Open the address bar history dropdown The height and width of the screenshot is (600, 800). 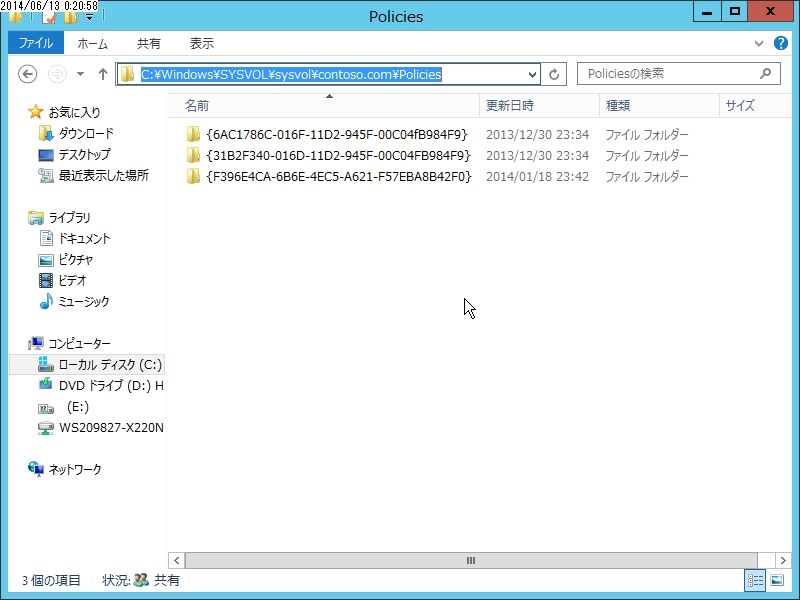(532, 74)
